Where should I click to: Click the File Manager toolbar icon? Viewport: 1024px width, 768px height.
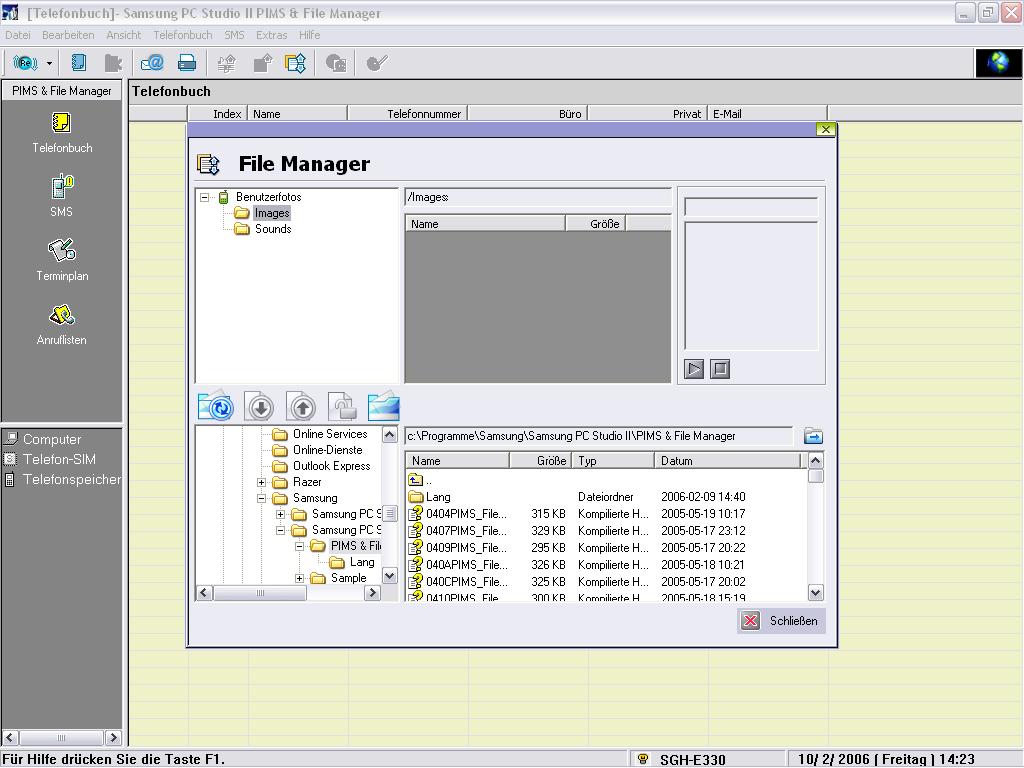click(295, 63)
